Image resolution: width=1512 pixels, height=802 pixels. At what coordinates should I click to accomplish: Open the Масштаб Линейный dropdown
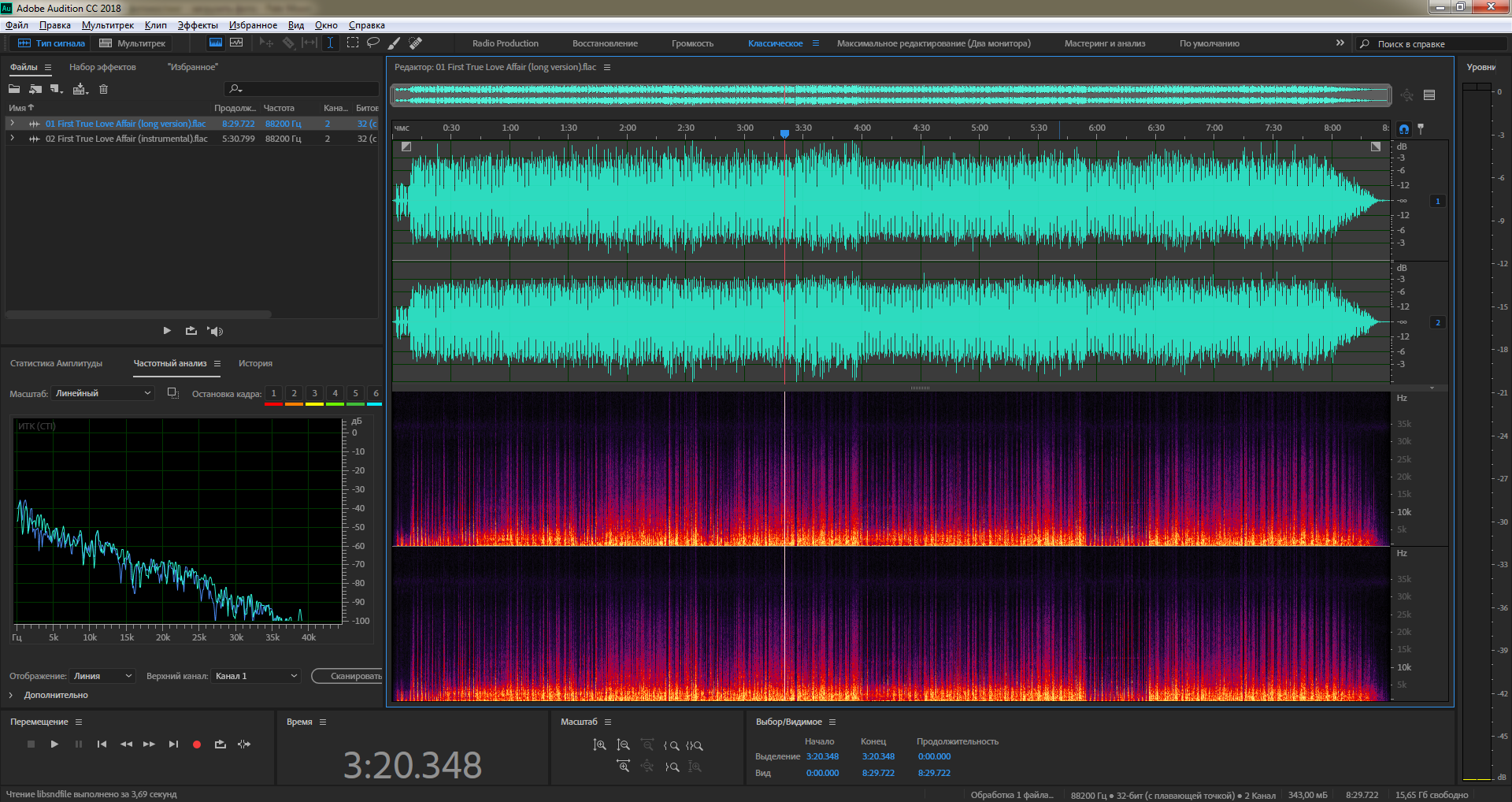pos(102,393)
